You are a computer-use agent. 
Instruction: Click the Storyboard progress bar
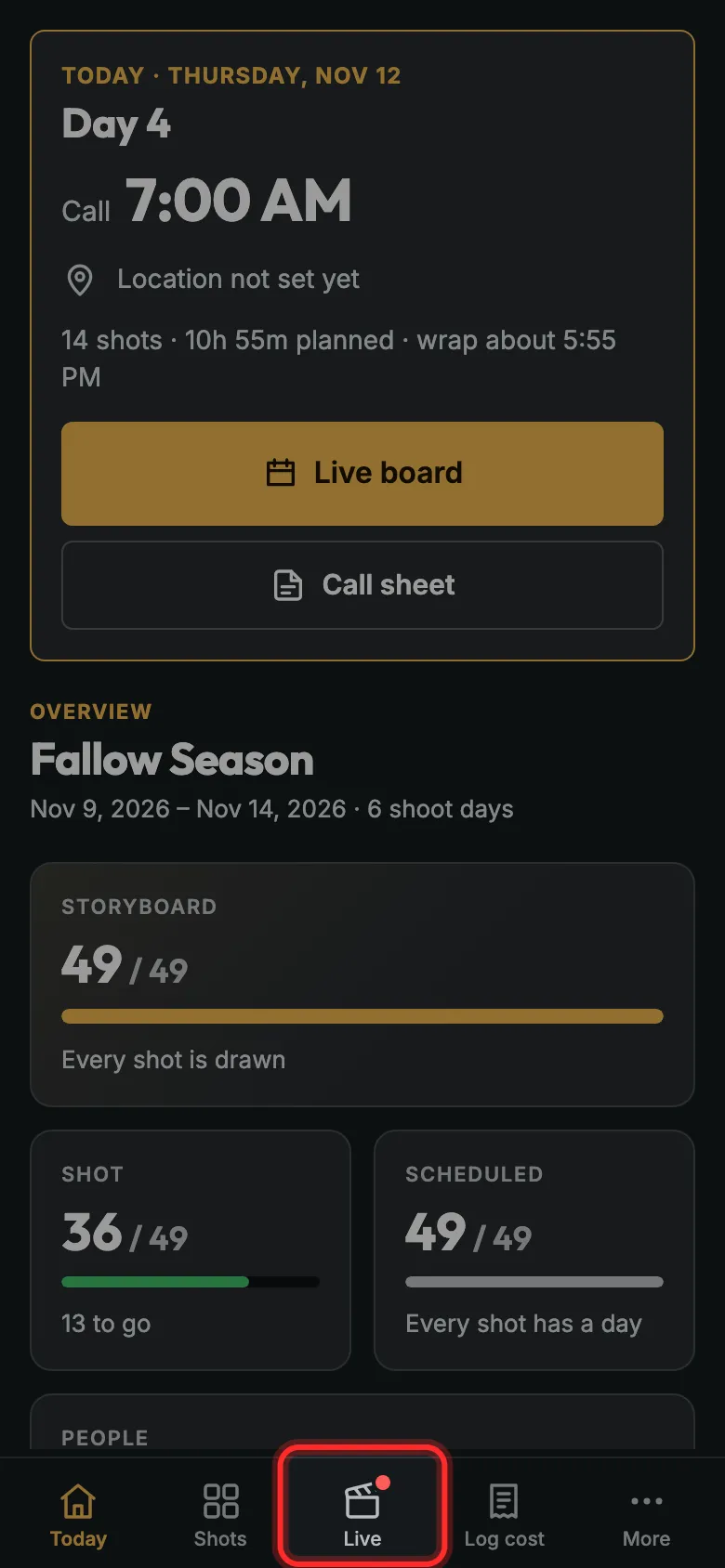point(362,1016)
